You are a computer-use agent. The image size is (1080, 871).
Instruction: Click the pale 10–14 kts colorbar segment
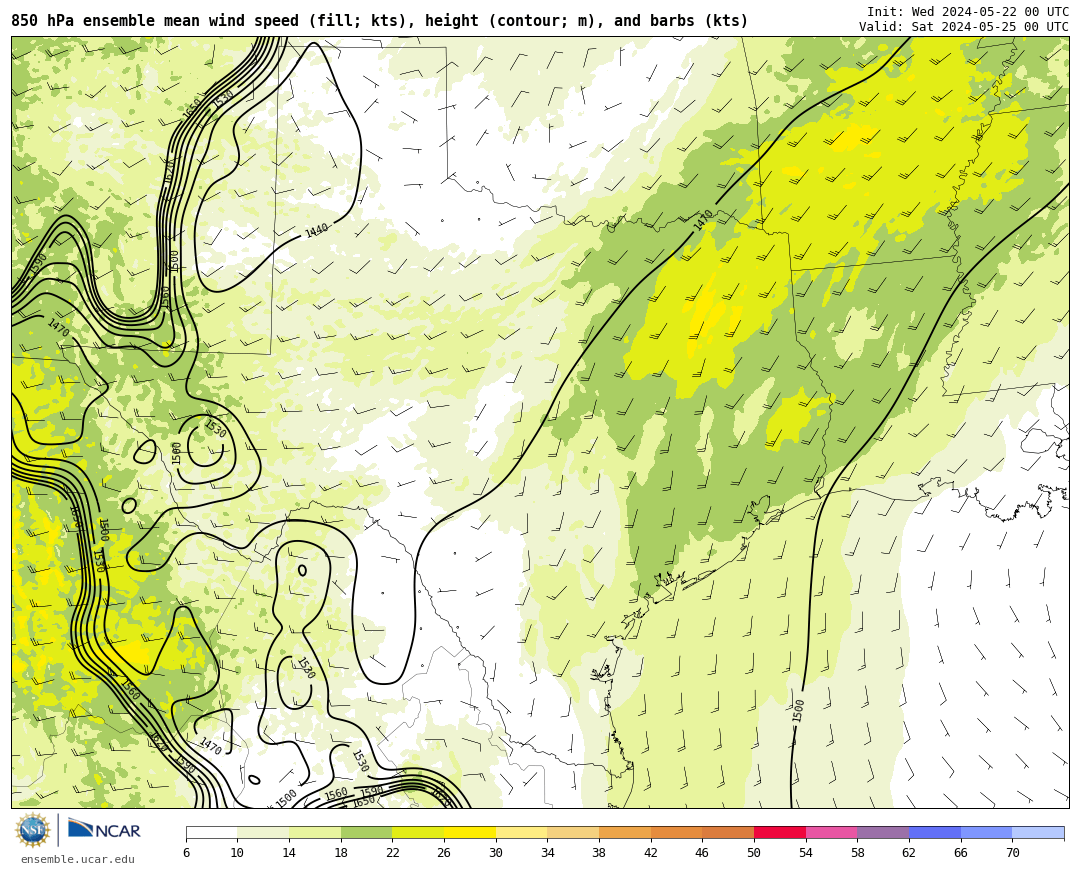click(263, 833)
